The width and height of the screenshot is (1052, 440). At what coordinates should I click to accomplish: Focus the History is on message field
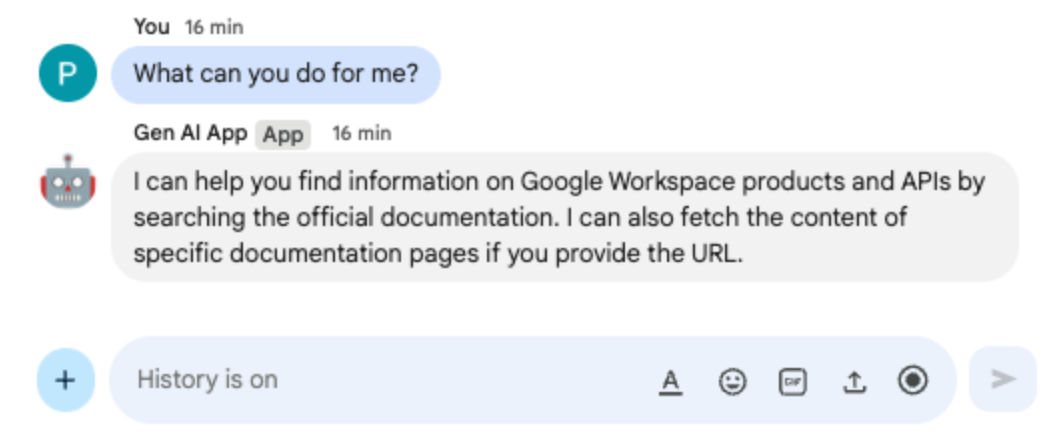(x=380, y=380)
